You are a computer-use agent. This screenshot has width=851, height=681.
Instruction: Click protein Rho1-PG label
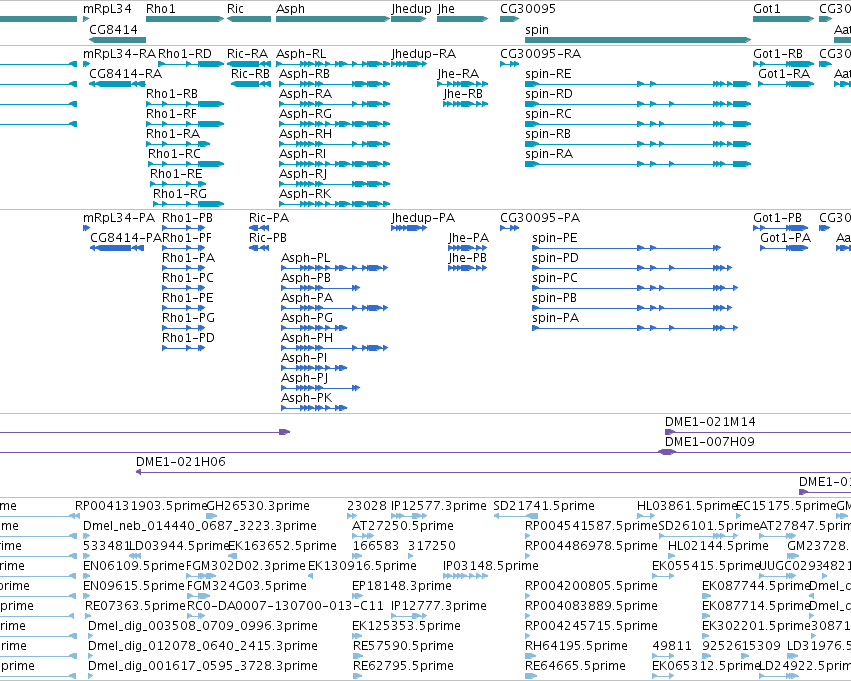pos(188,318)
